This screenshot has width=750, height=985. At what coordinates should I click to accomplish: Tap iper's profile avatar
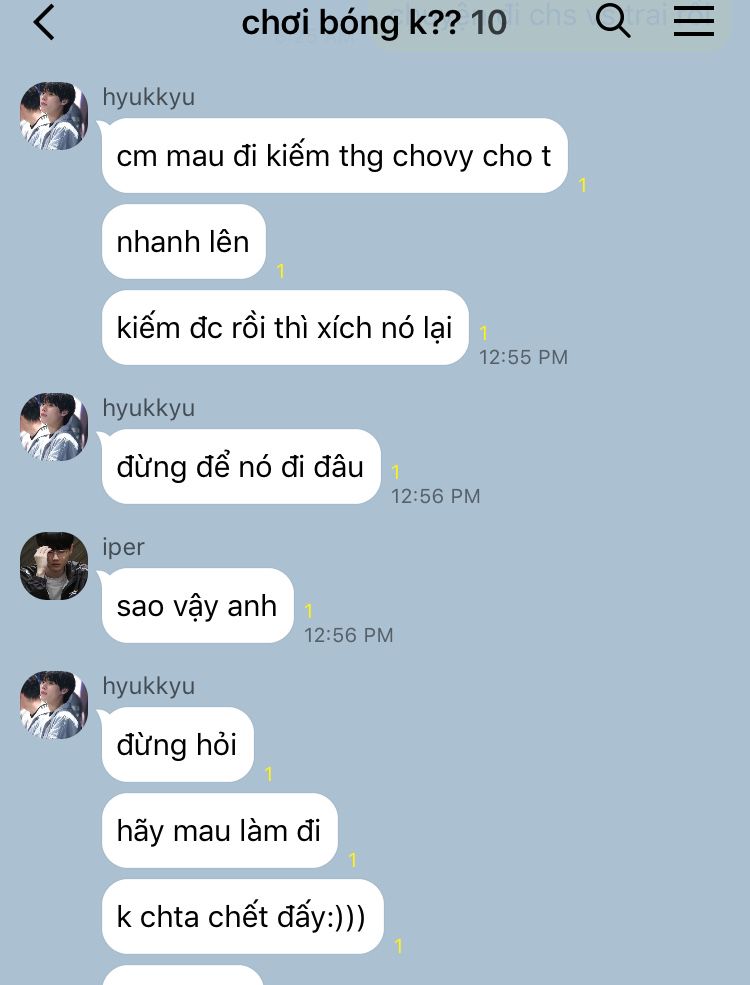[x=54, y=566]
